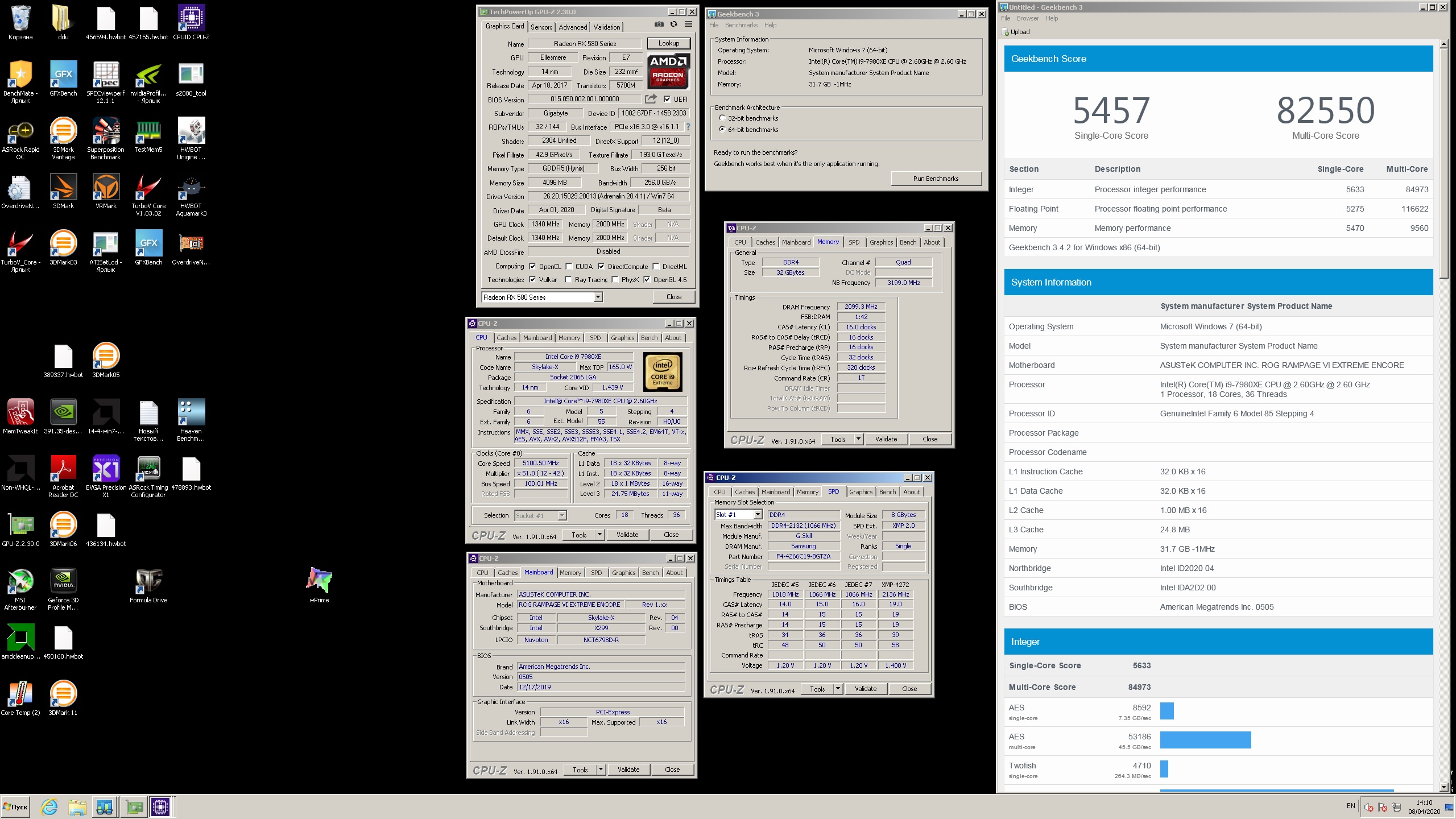Open the SPECviewperf 12.1.1 desktop icon
The height and width of the screenshot is (819, 1456).
tap(106, 82)
